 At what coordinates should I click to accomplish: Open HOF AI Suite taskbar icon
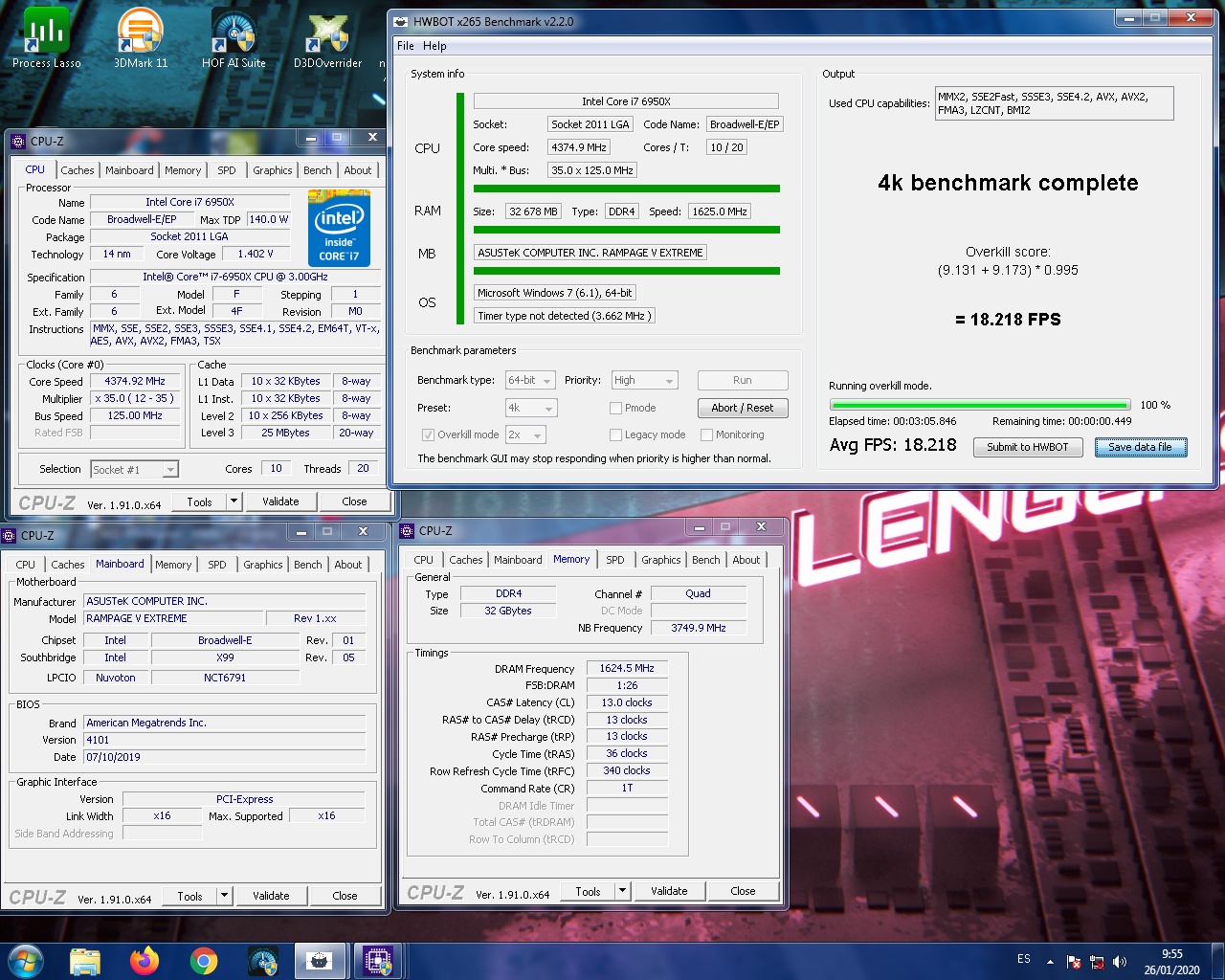pyautogui.click(x=263, y=960)
